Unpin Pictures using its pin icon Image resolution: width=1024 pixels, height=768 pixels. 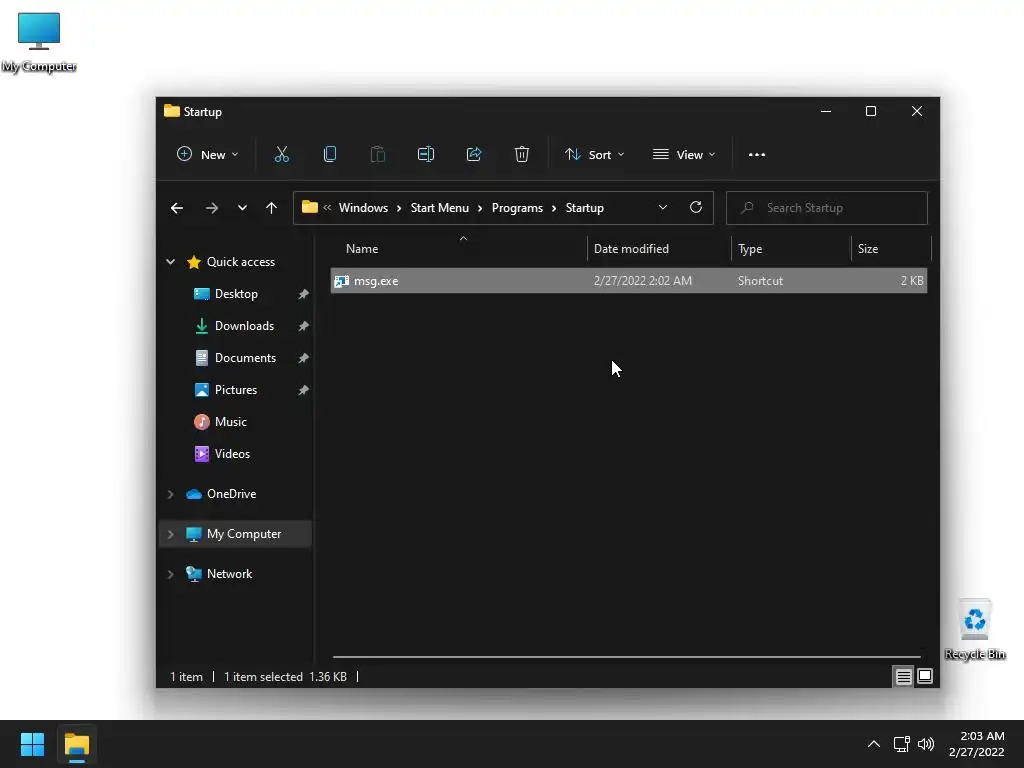(303, 391)
